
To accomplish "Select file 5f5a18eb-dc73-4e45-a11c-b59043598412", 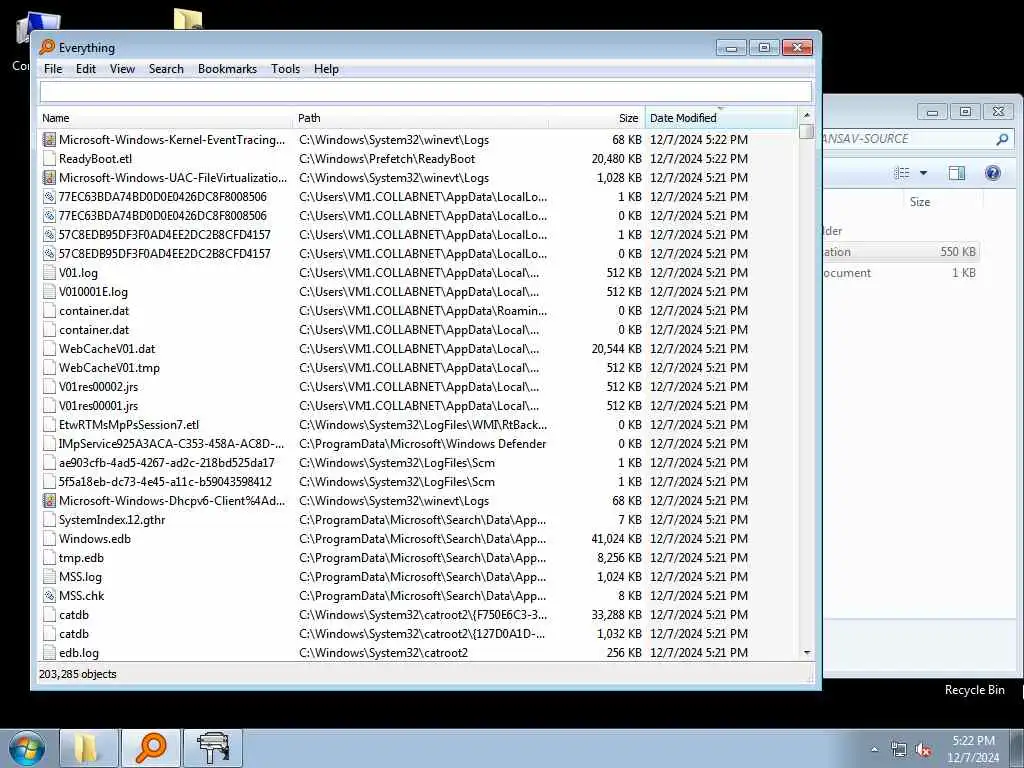I will (165, 481).
